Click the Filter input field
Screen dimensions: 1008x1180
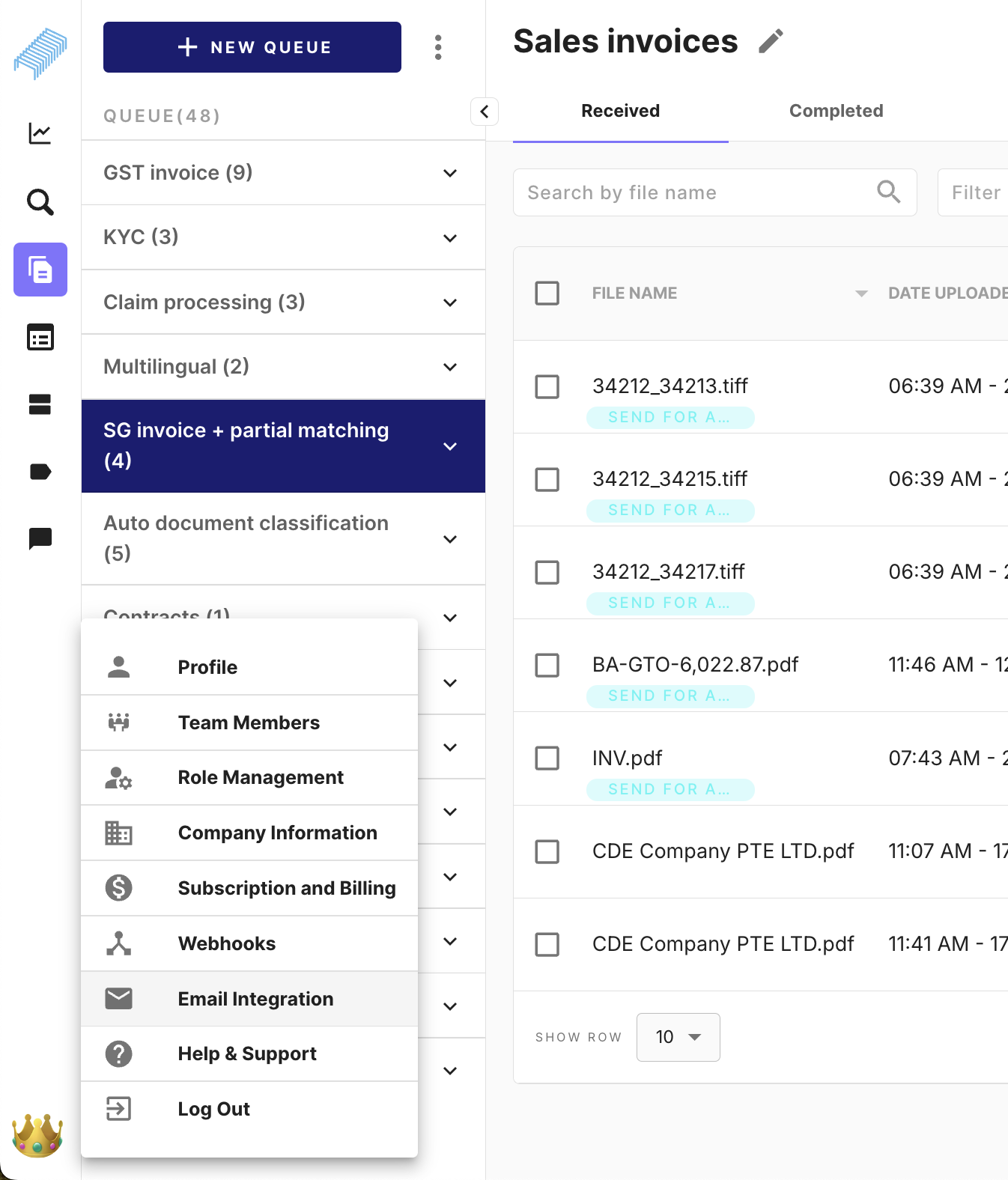[974, 192]
